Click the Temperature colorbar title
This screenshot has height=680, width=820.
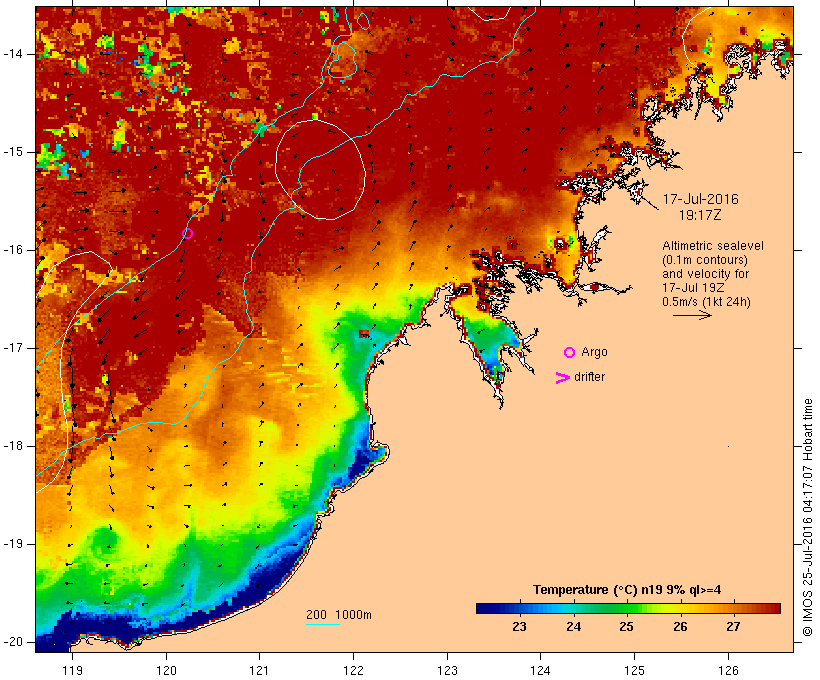(627, 590)
